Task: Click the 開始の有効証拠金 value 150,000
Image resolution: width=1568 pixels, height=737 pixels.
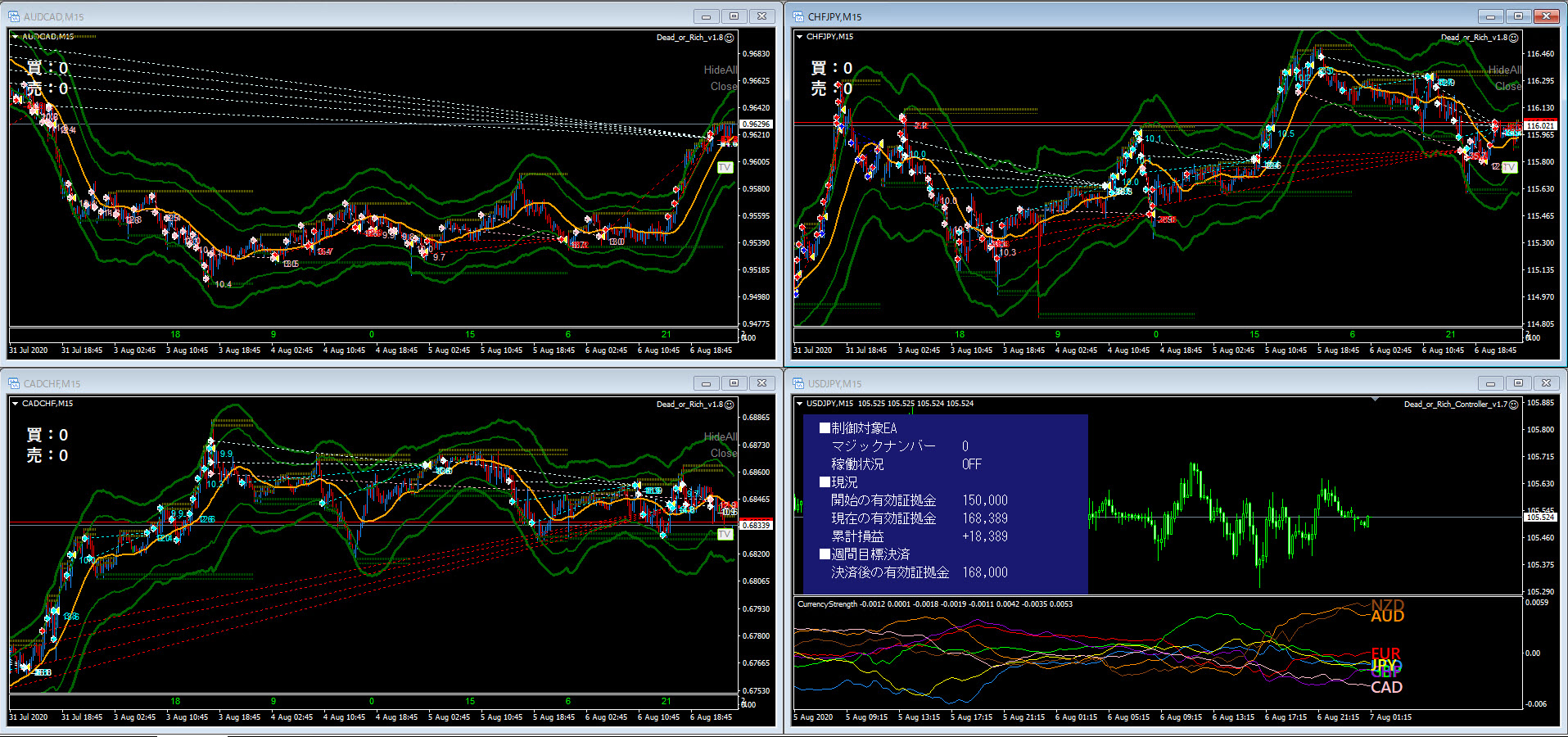Action: click(x=985, y=500)
